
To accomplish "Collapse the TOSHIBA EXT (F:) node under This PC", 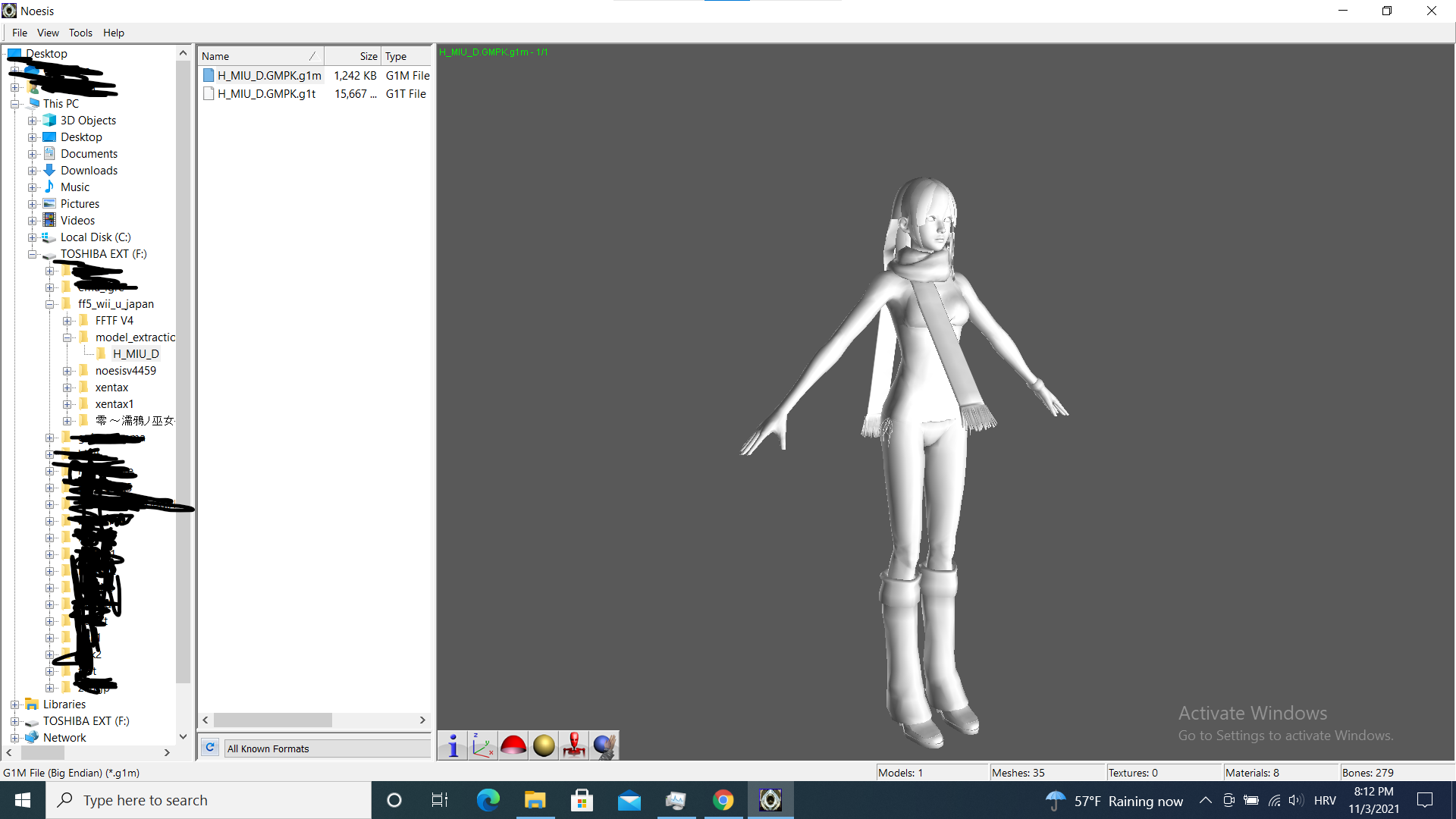I will click(33, 254).
